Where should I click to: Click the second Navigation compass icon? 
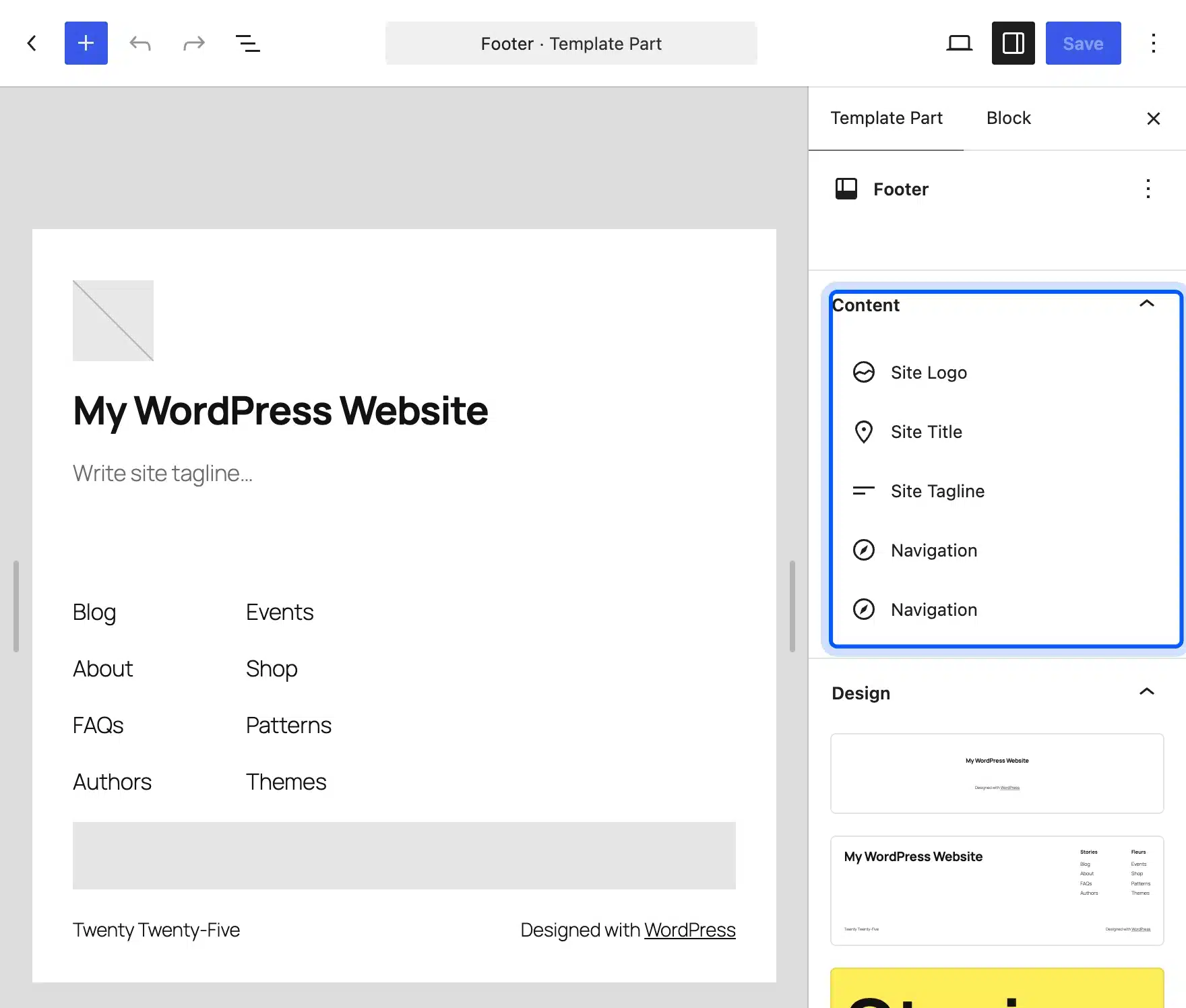pyautogui.click(x=864, y=609)
